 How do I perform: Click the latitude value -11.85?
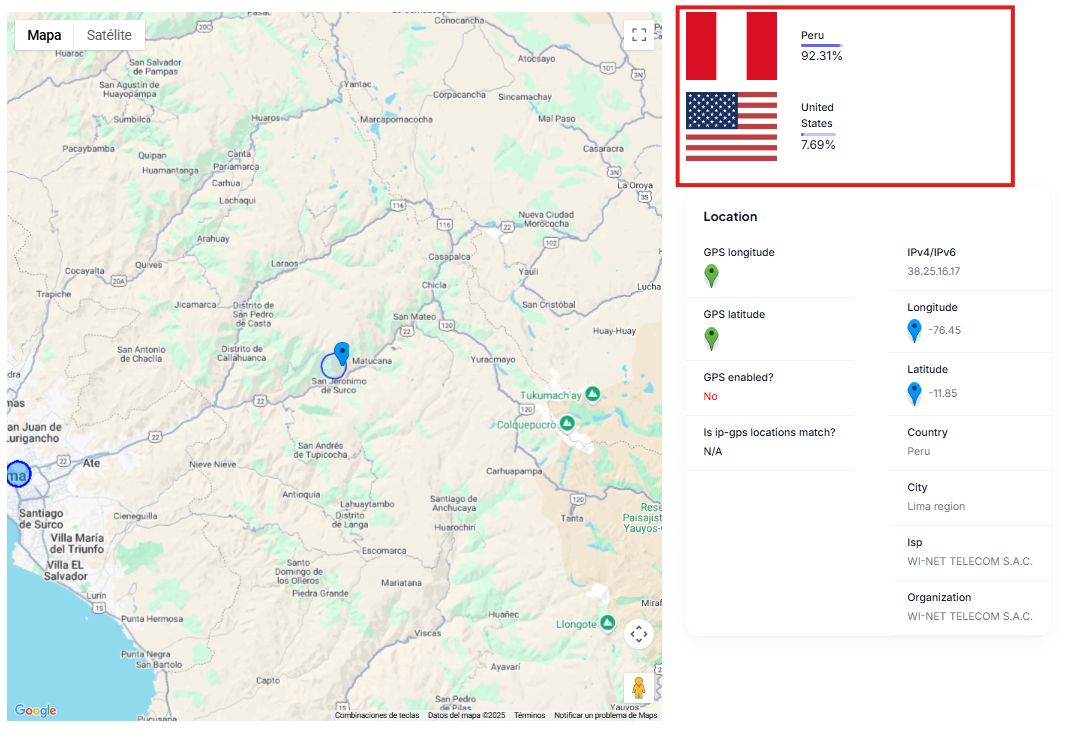943,393
